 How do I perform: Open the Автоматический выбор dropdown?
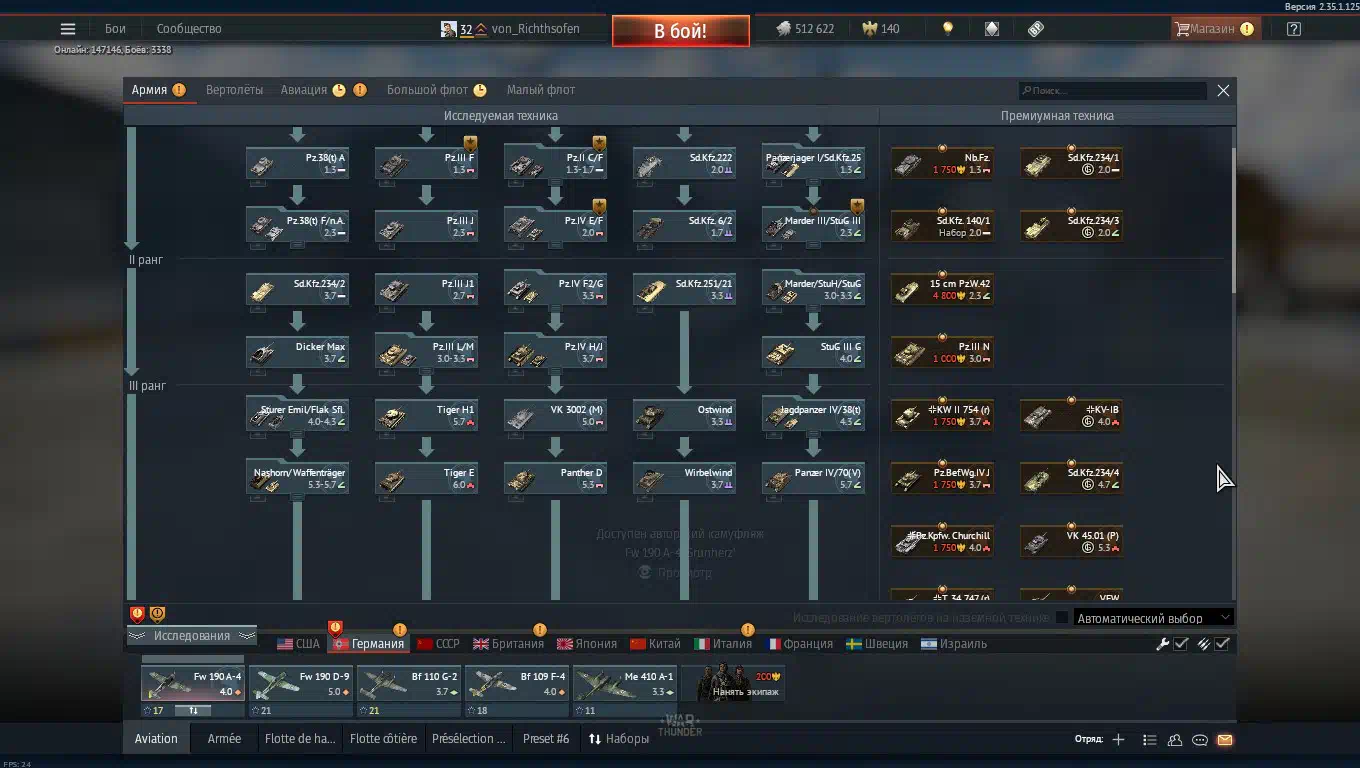point(1153,618)
